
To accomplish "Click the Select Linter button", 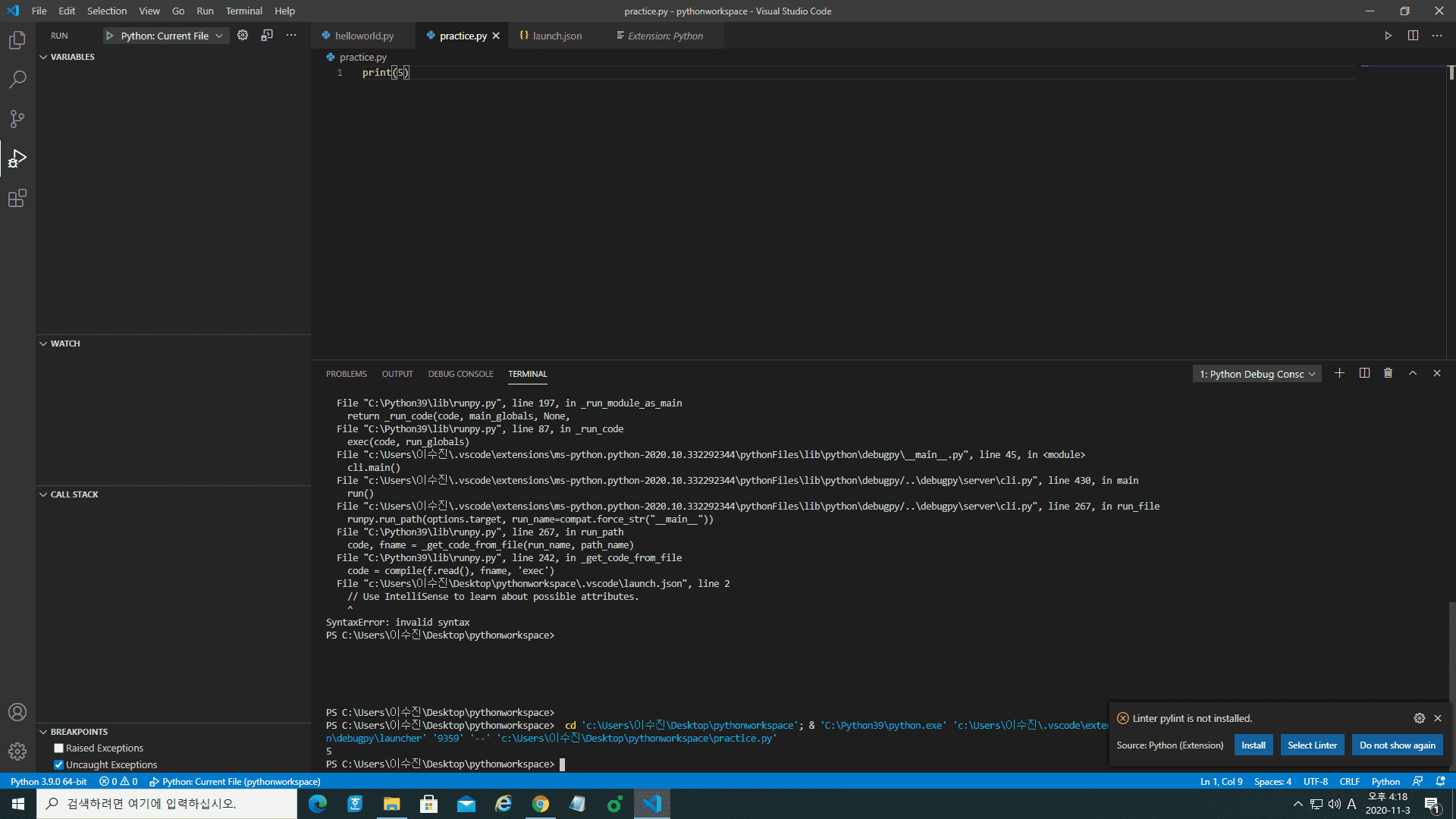I will click(1312, 745).
